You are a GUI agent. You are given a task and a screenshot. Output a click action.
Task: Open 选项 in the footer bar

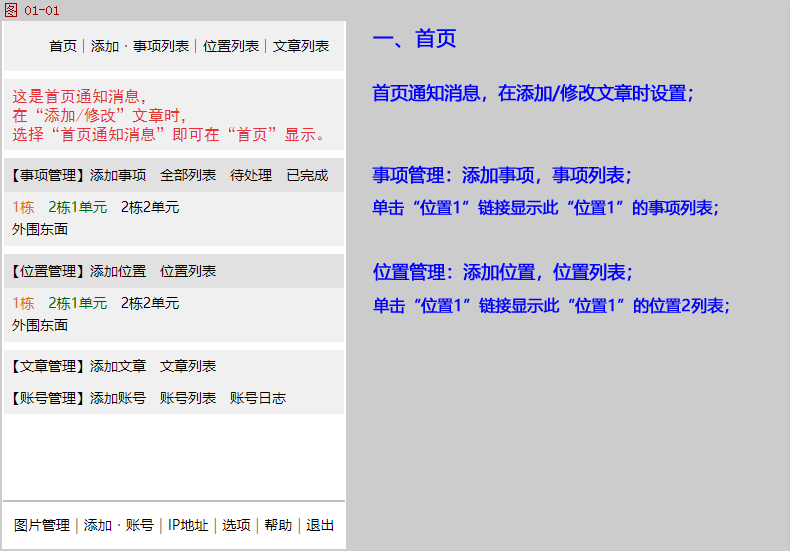[x=236, y=525]
